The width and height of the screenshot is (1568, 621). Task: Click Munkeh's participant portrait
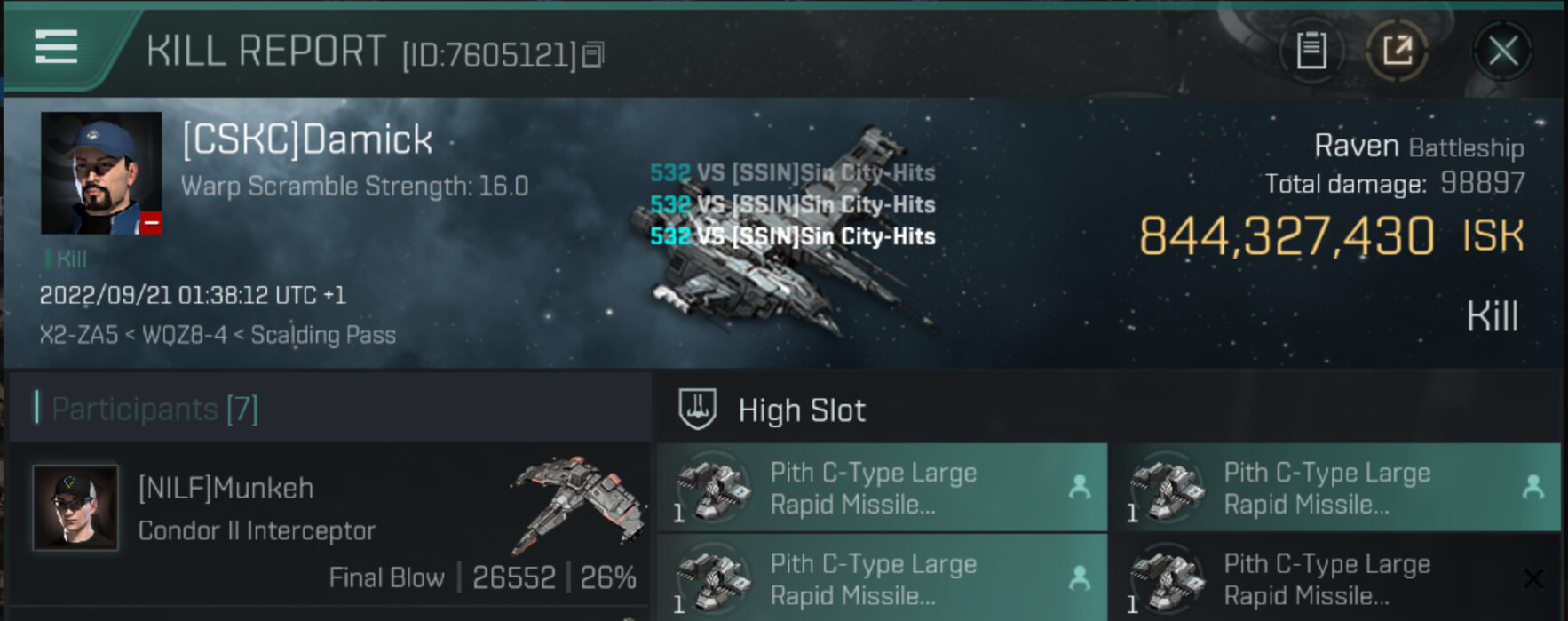tap(75, 507)
